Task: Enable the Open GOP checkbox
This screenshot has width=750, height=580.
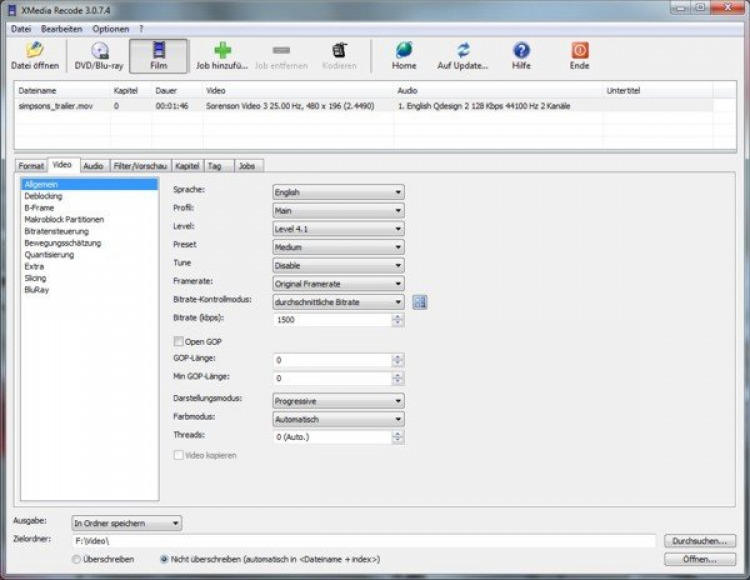Action: click(179, 342)
